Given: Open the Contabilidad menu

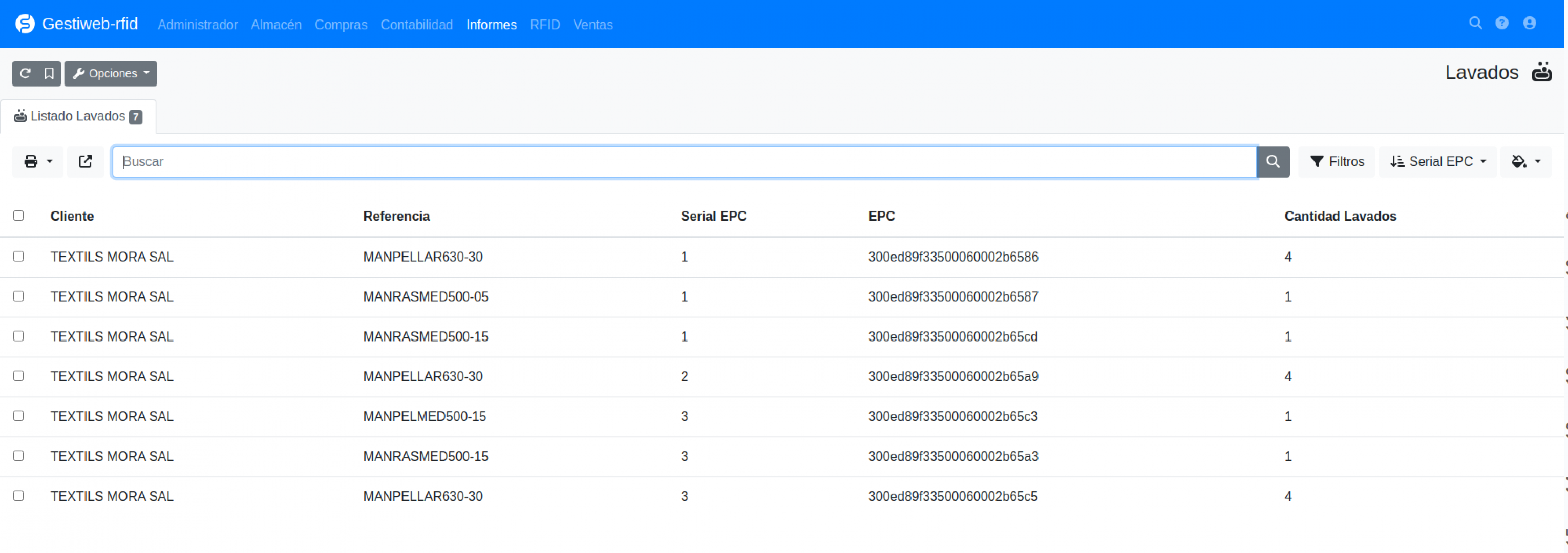Looking at the screenshot, I should click(417, 25).
